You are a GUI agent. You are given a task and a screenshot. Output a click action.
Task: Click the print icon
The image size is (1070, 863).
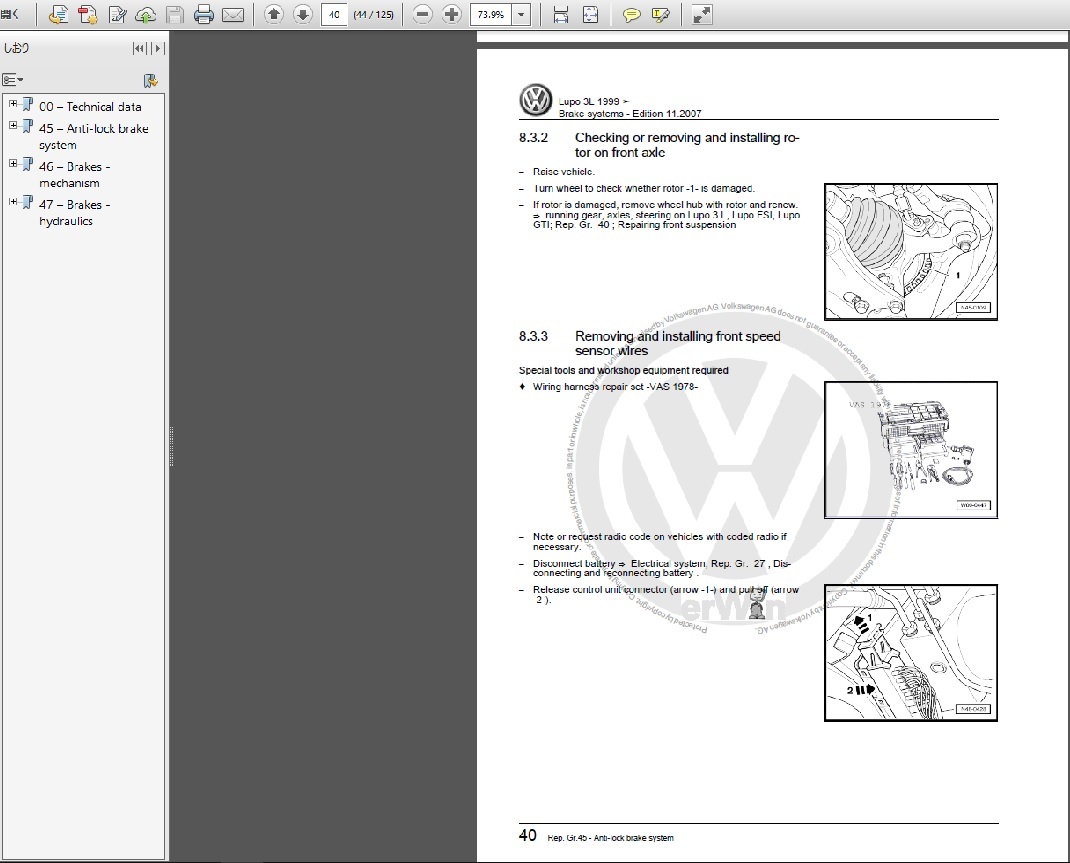[203, 14]
